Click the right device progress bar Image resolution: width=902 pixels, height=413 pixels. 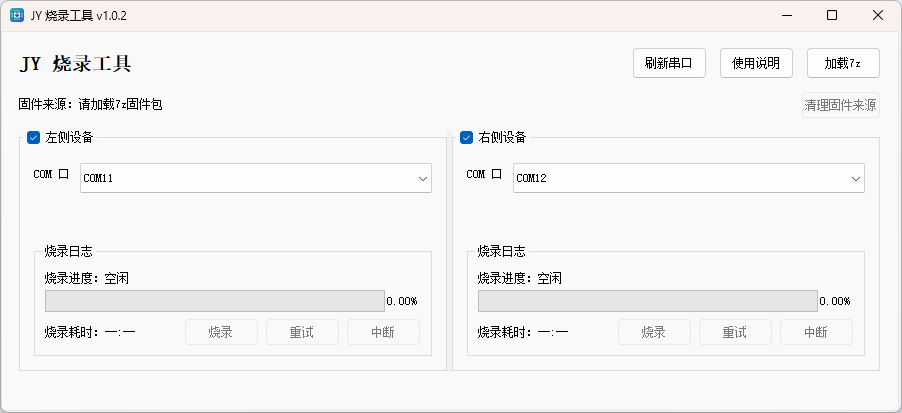648,301
